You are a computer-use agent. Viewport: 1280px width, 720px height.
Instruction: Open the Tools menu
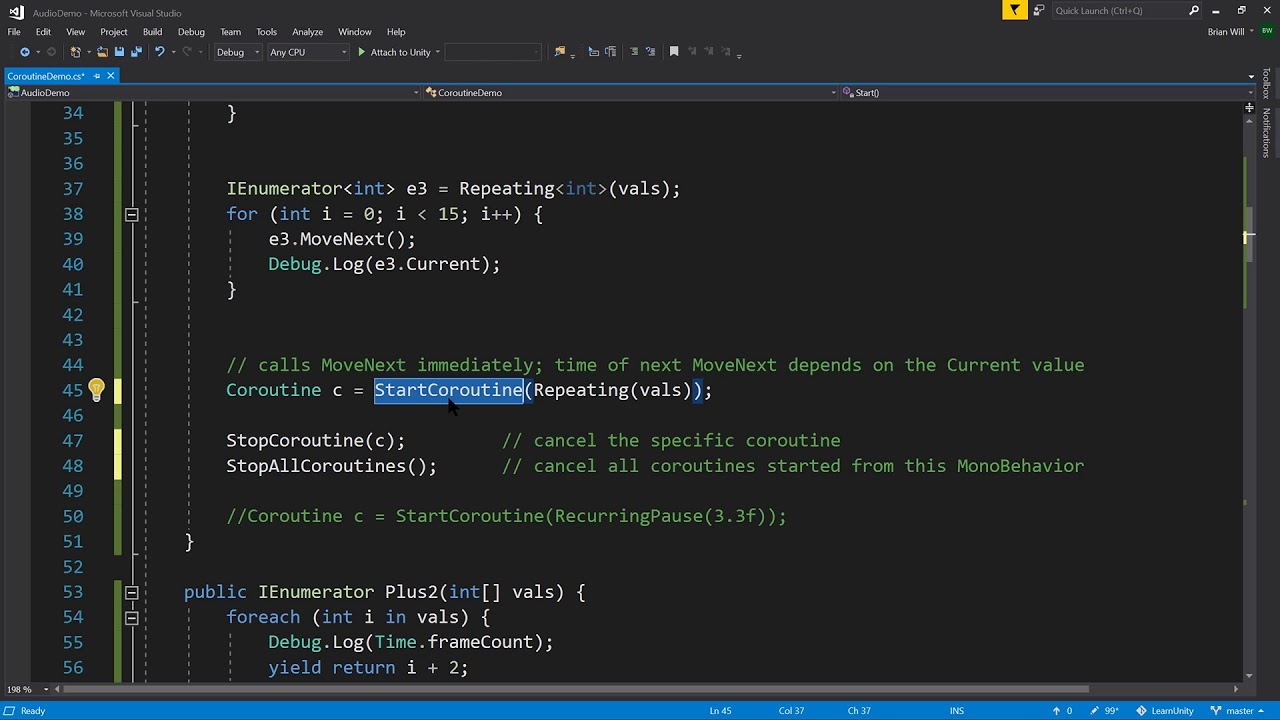pos(266,32)
